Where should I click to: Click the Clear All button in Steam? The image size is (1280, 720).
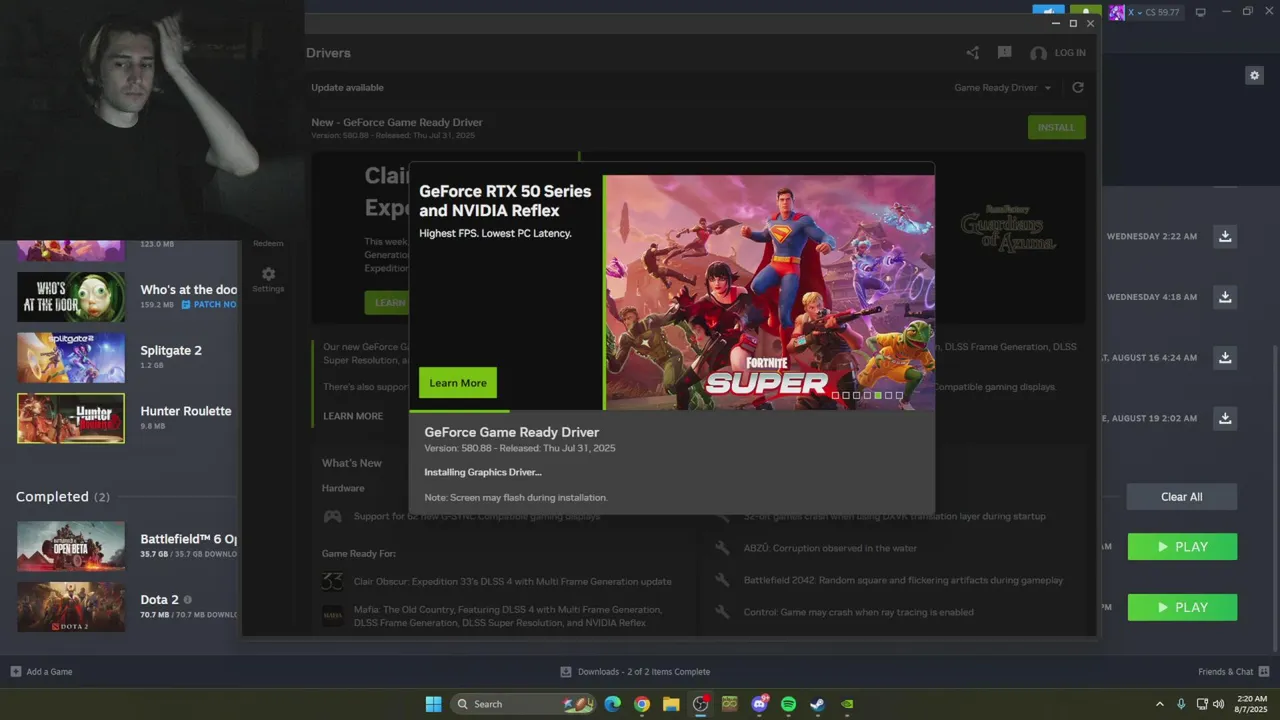point(1181,497)
